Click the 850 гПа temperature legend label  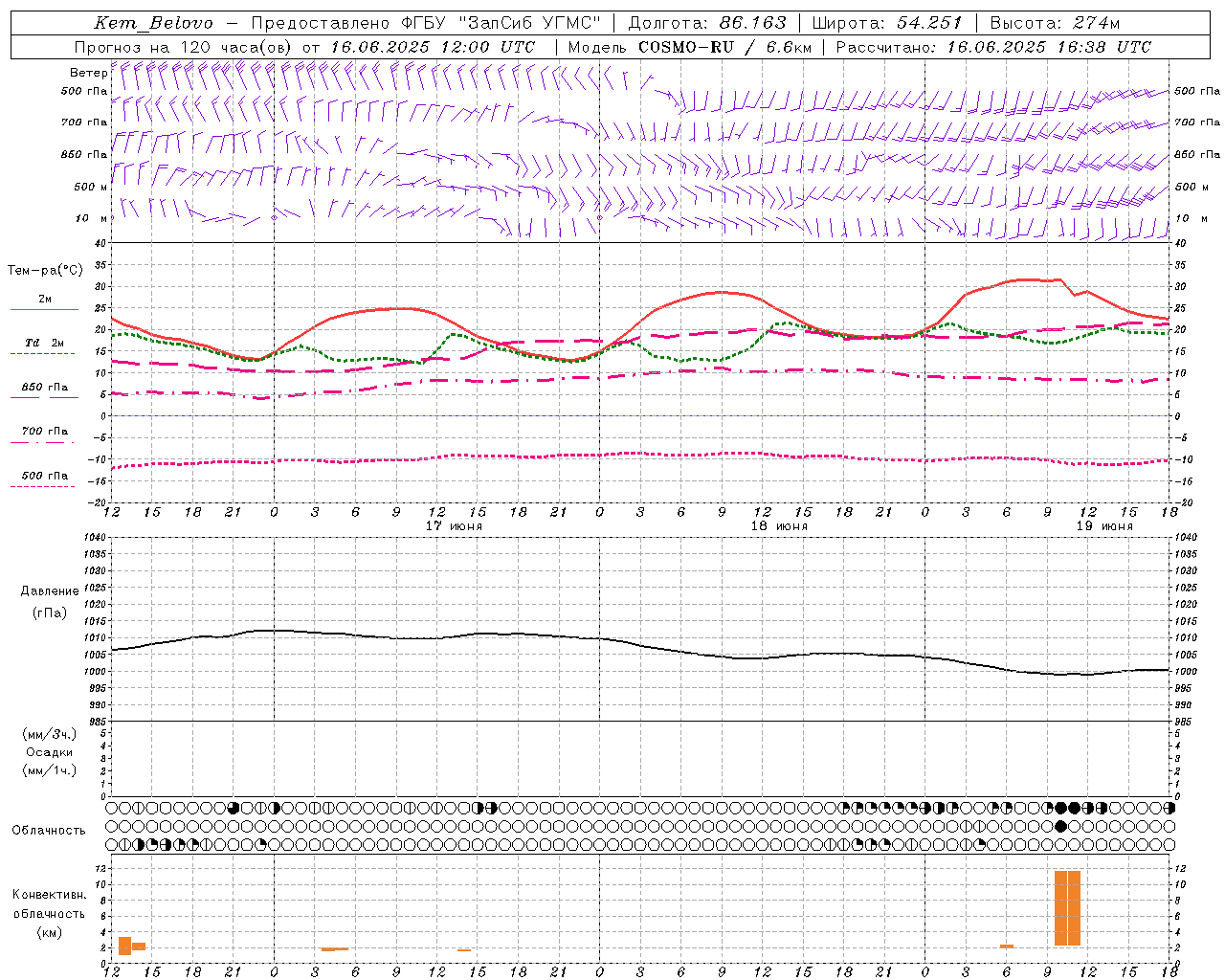coord(45,388)
